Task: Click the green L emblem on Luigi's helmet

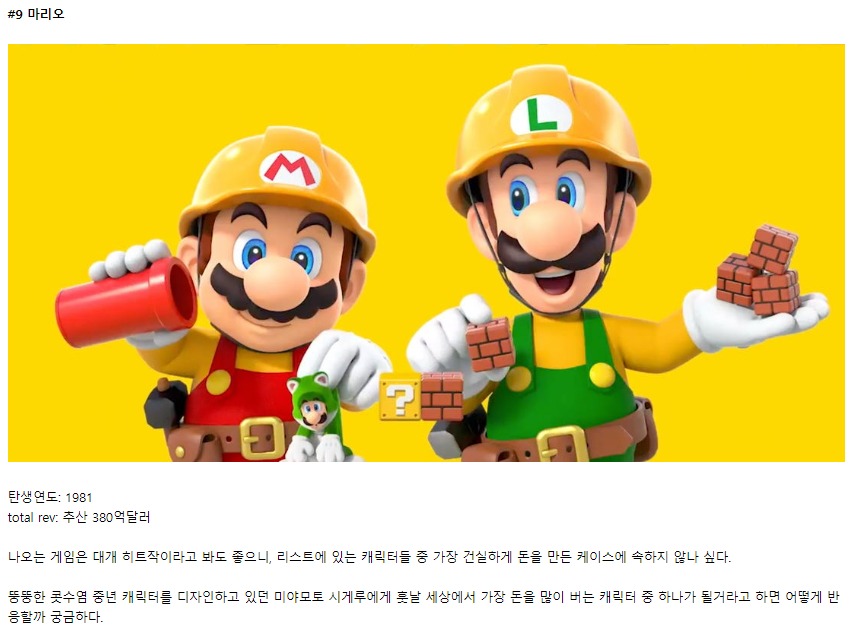Action: 541,116
